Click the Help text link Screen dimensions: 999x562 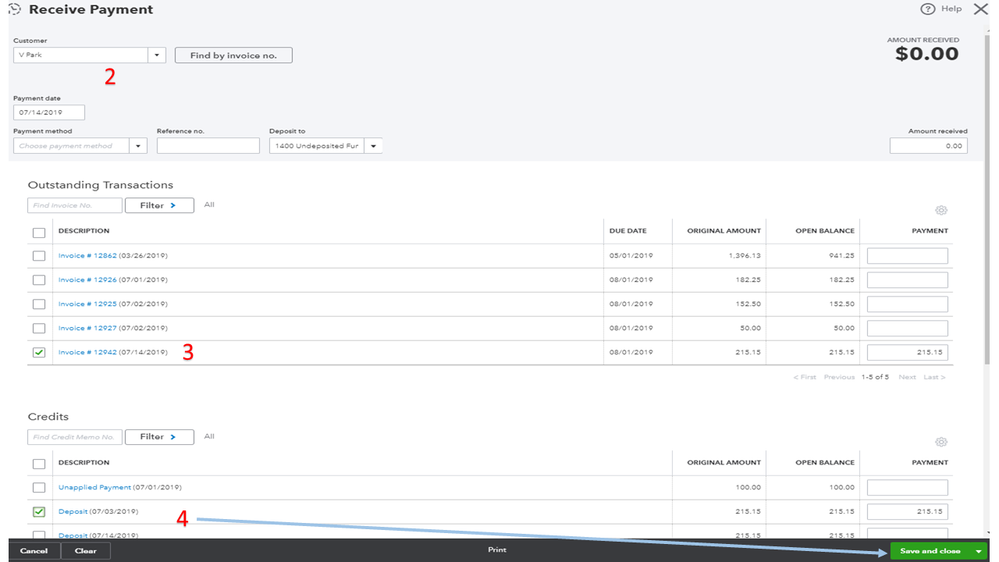[x=951, y=9]
